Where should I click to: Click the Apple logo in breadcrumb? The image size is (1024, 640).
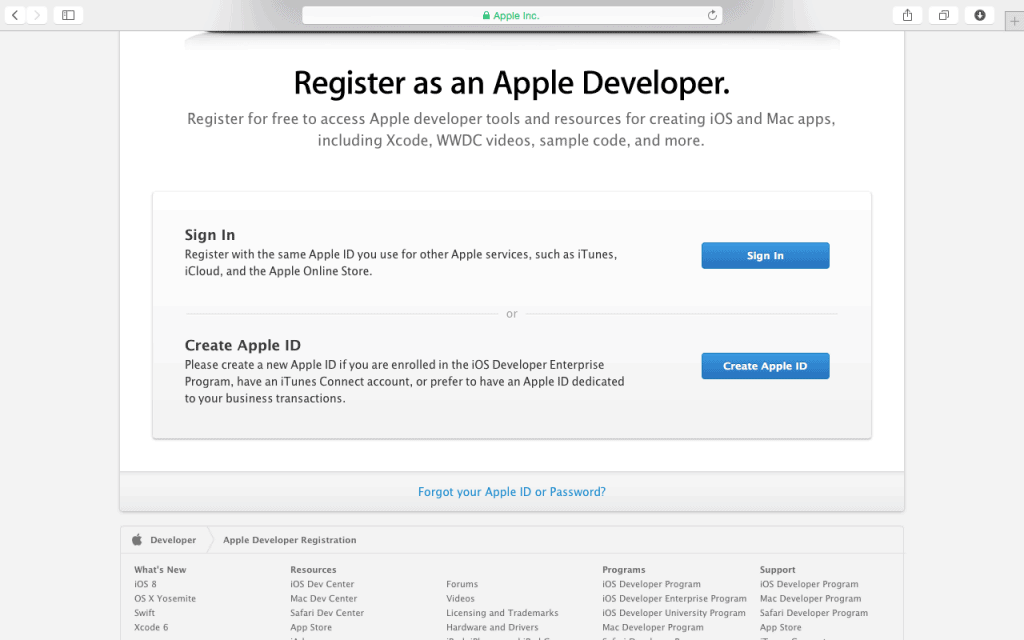click(x=136, y=539)
